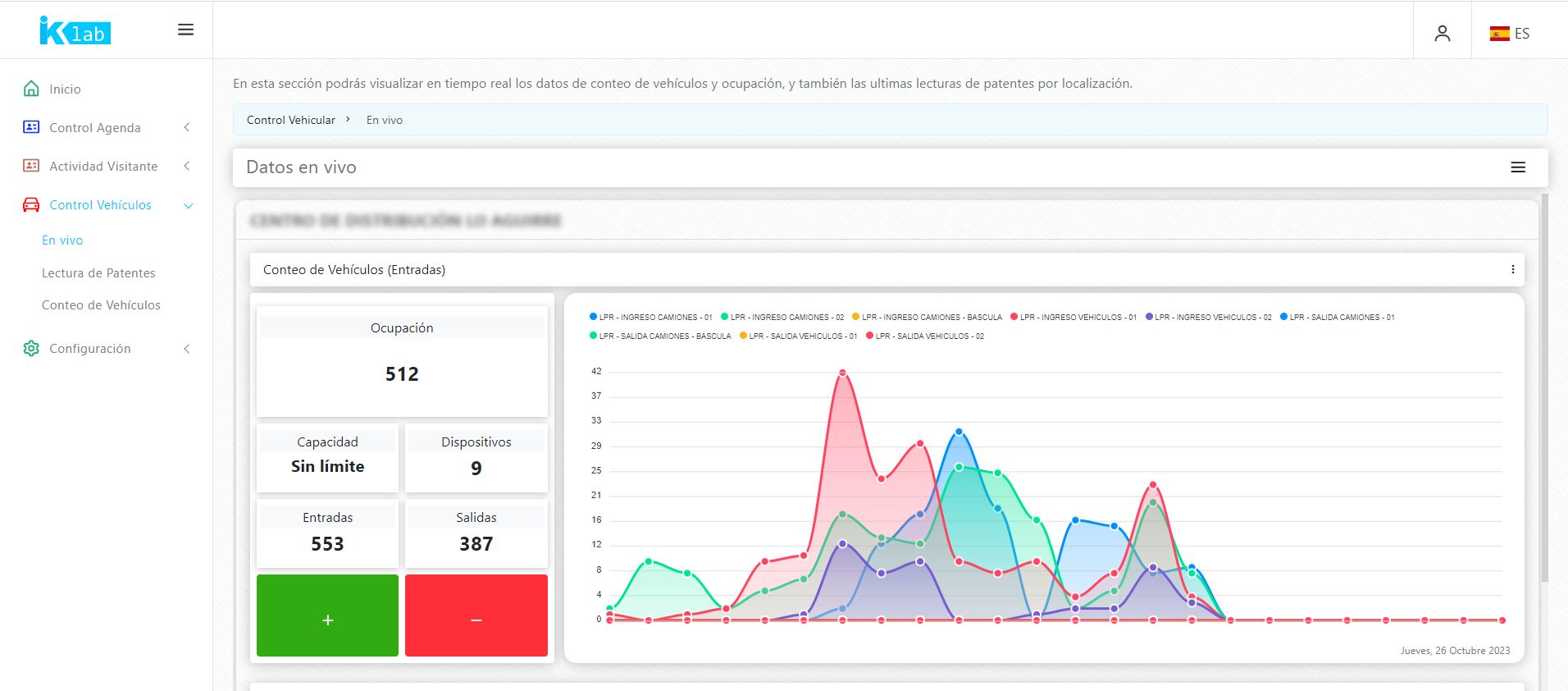
Task: Open the three-dot menu for Conteo de Vehículos
Action: point(1512,270)
